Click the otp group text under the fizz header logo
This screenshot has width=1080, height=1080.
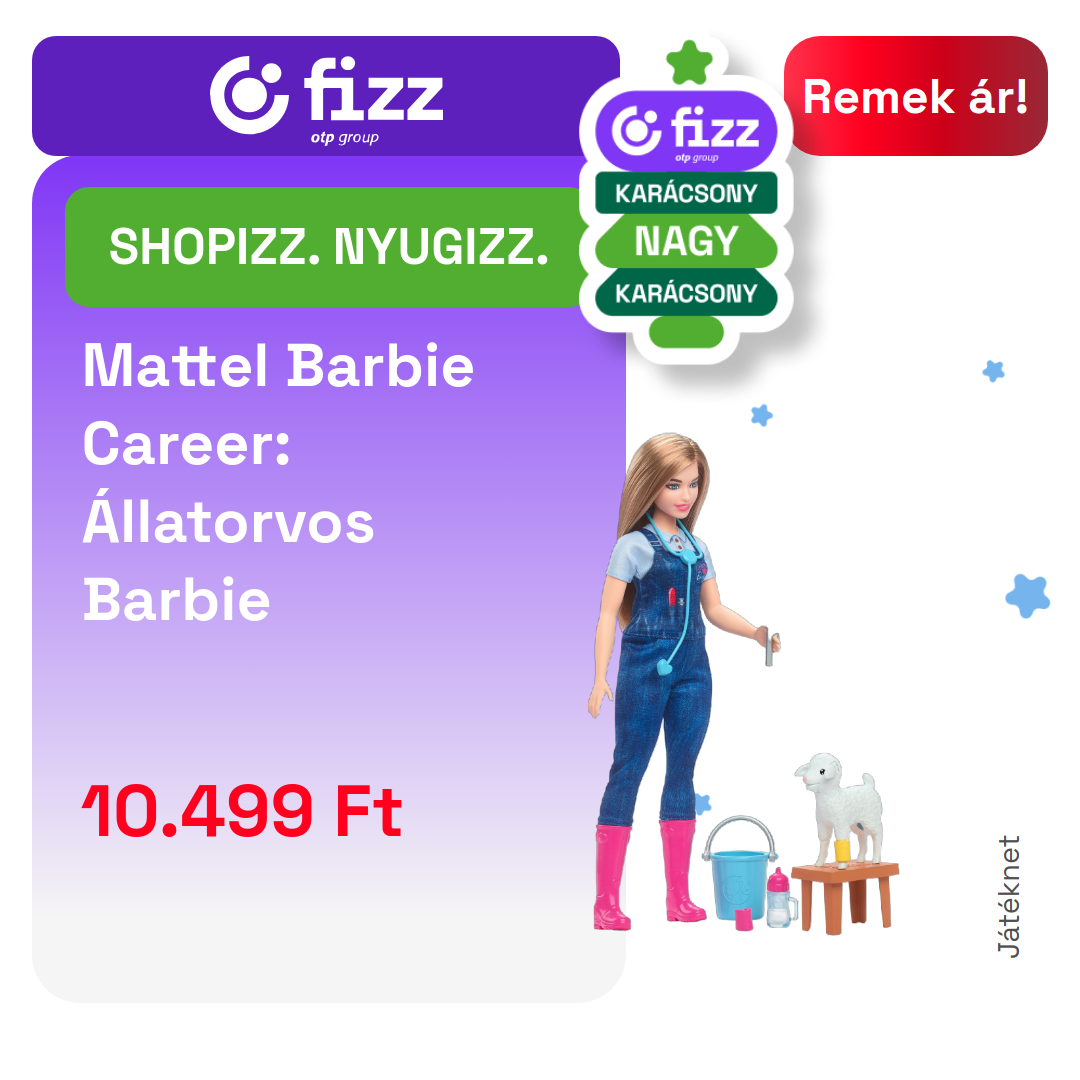[x=344, y=138]
